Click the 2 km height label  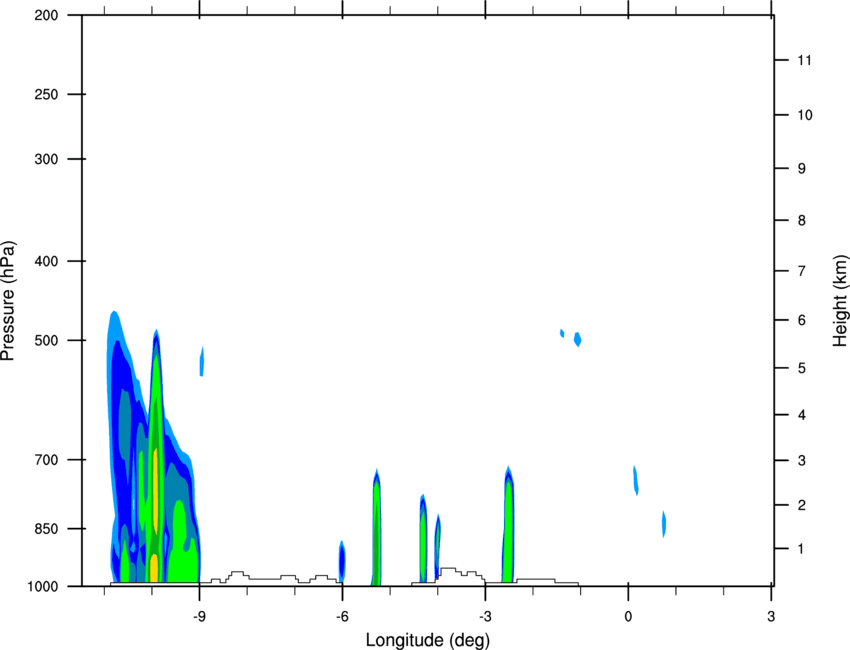(802, 505)
